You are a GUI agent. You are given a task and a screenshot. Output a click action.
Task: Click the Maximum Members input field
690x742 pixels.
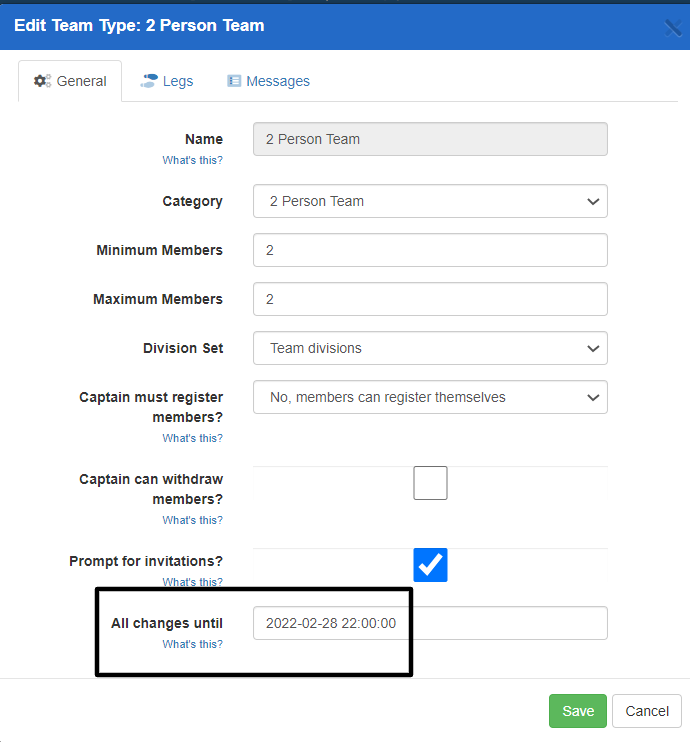430,299
